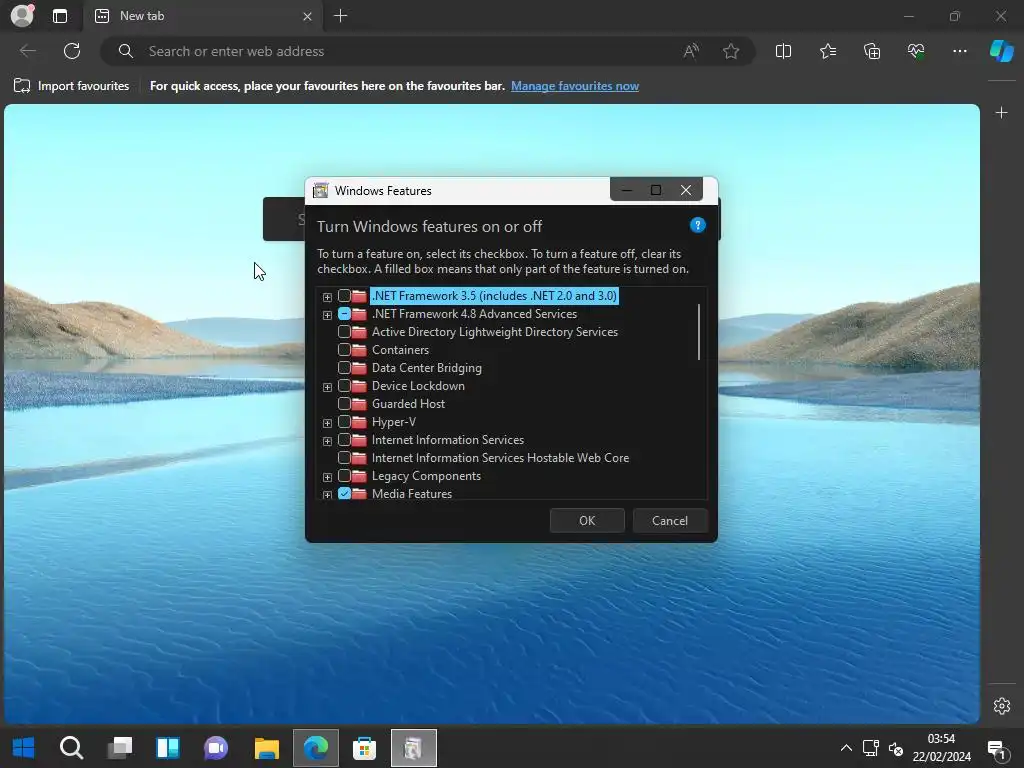Add this page to favourites star
1024x768 pixels.
731,51
